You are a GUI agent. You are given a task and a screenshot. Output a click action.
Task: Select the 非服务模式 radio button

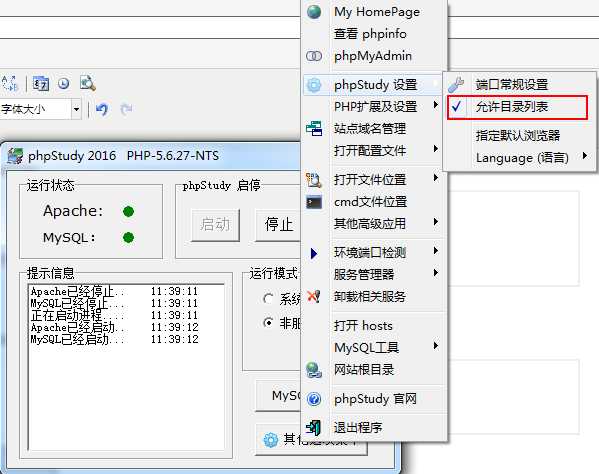tap(268, 323)
